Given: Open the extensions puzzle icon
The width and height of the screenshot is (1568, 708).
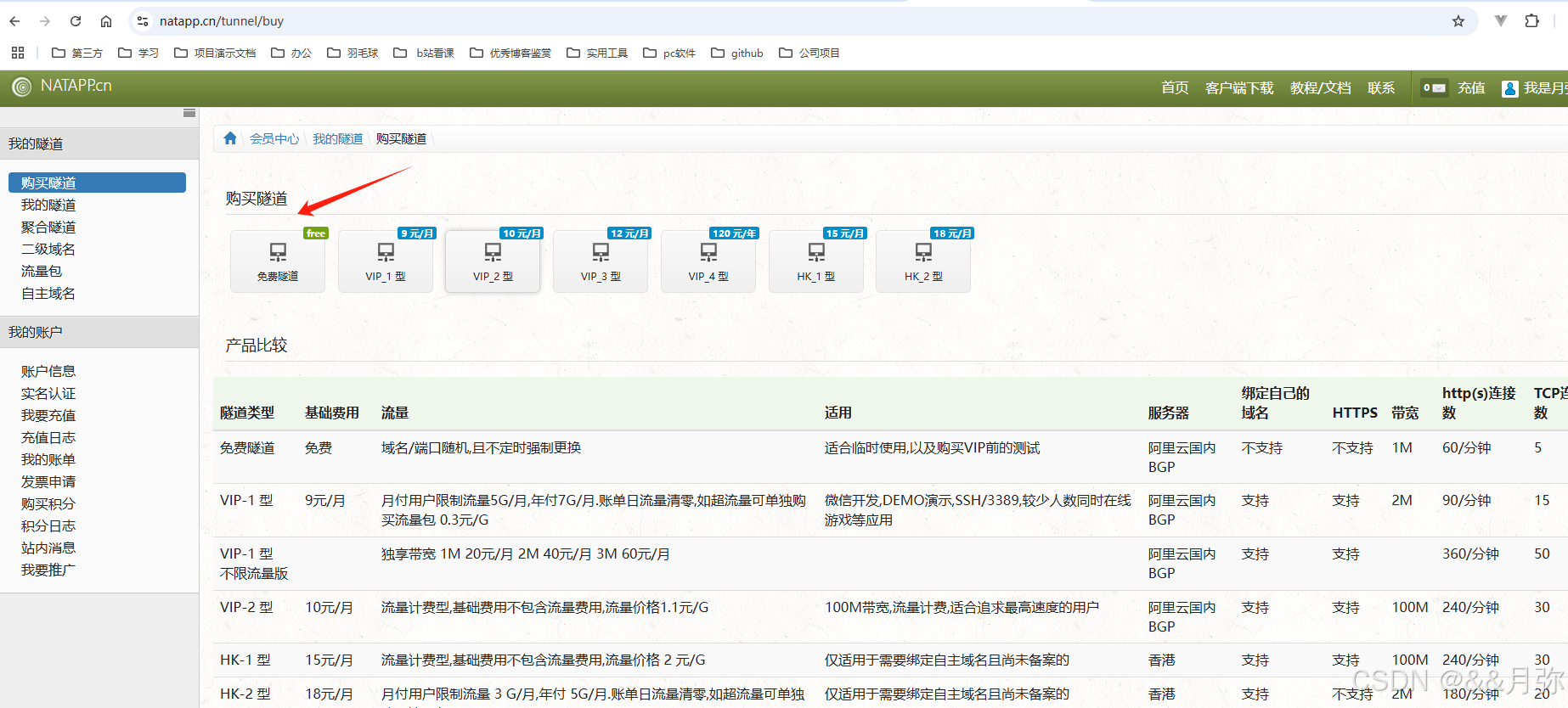Looking at the screenshot, I should coord(1532,21).
